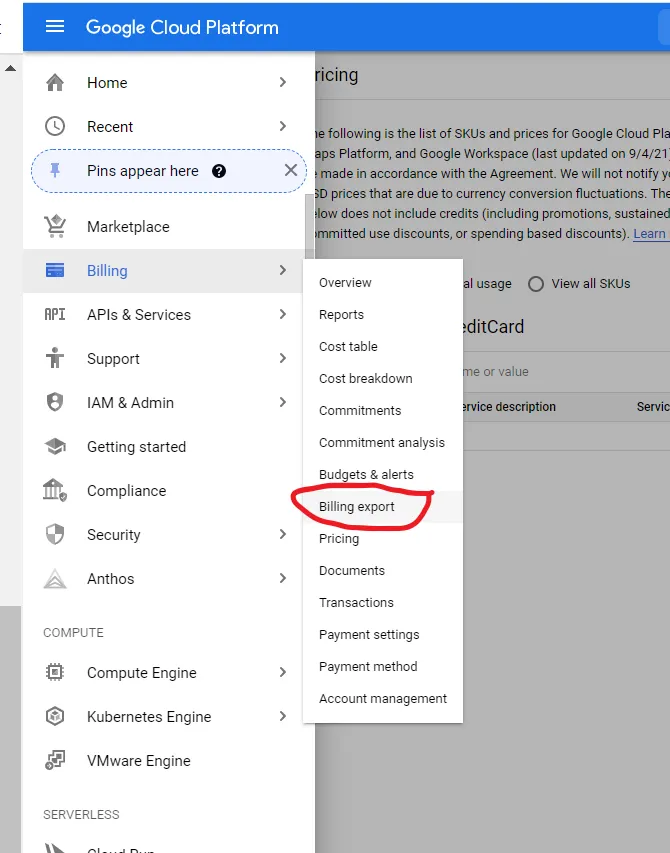Expand the APIs & Services chevron
The width and height of the screenshot is (670, 853).
(x=282, y=314)
